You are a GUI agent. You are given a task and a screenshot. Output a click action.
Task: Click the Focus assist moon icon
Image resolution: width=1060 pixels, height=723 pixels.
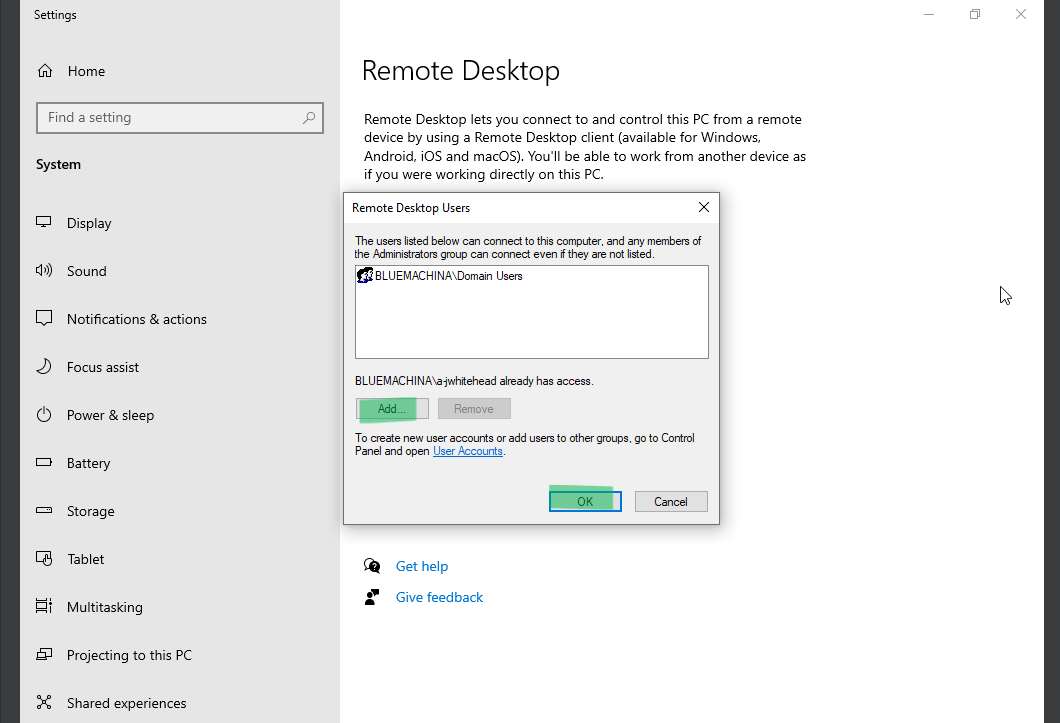point(44,367)
